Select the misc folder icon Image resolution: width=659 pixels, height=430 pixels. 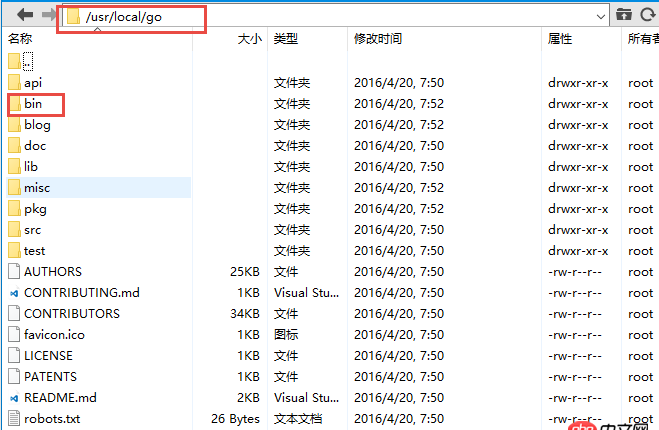tap(14, 187)
